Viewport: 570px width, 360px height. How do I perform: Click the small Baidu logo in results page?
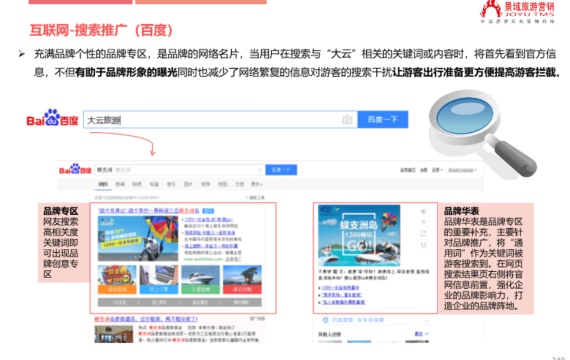point(75,169)
